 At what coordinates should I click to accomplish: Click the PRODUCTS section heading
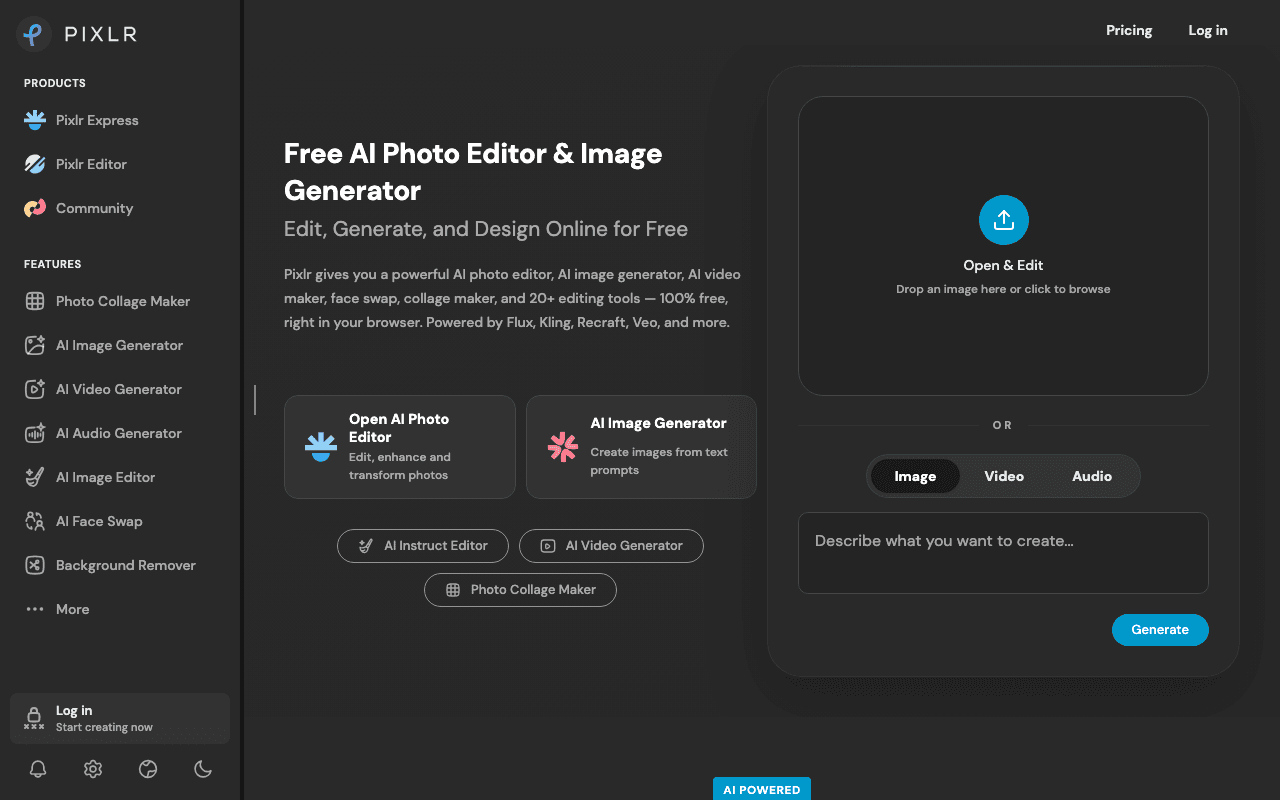(x=55, y=83)
